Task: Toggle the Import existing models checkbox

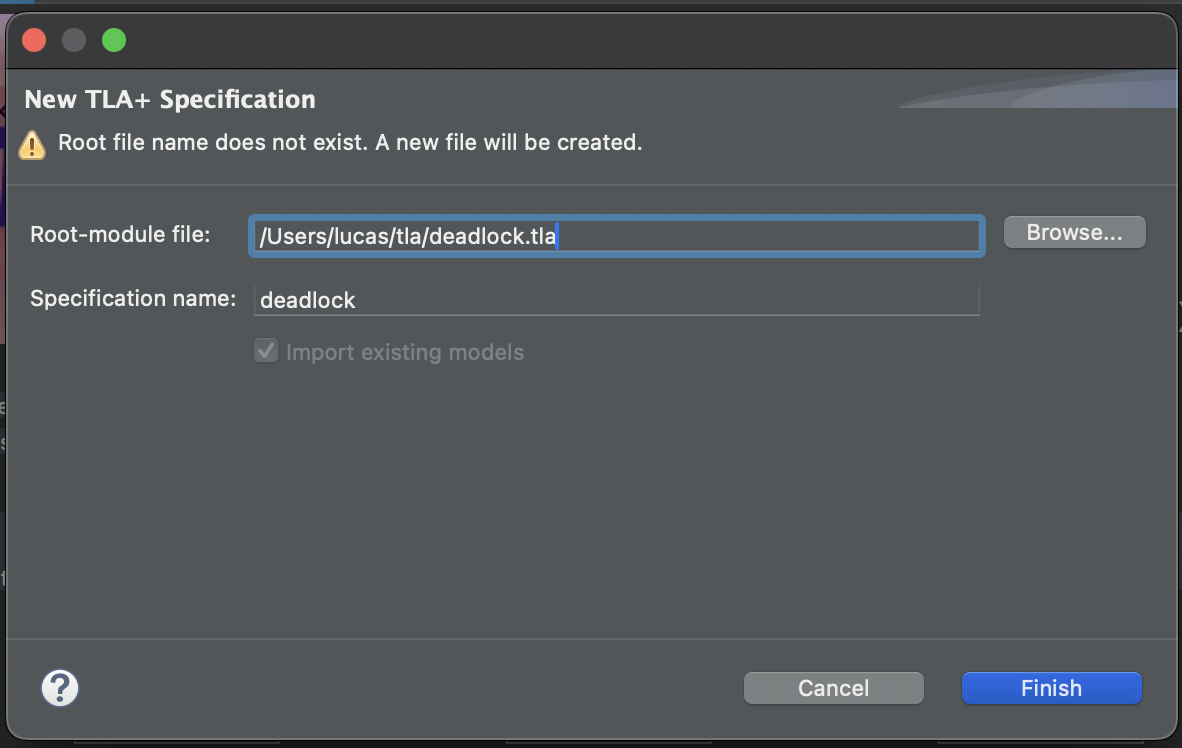Action: (266, 351)
